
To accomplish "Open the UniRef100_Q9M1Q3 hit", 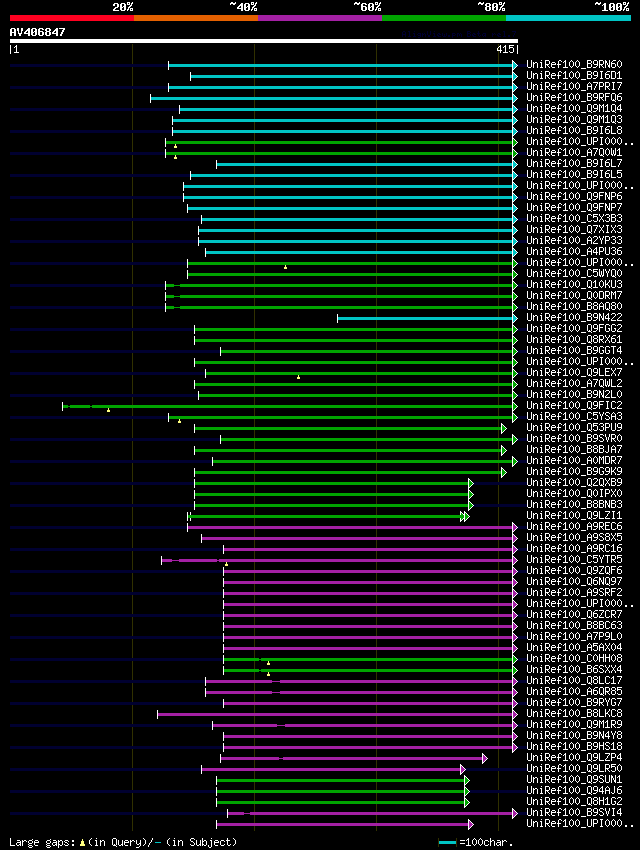I will pos(574,119).
